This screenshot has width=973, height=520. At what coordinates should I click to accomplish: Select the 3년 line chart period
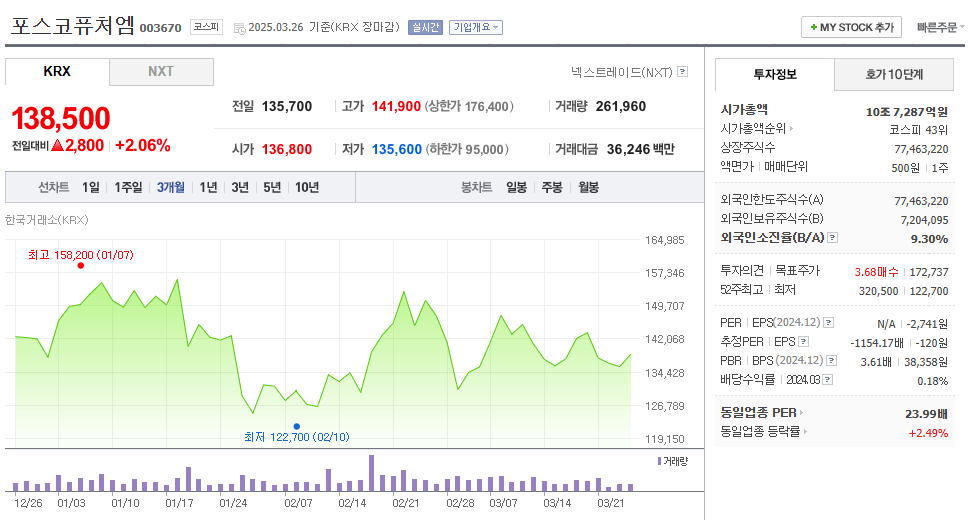coord(240,187)
